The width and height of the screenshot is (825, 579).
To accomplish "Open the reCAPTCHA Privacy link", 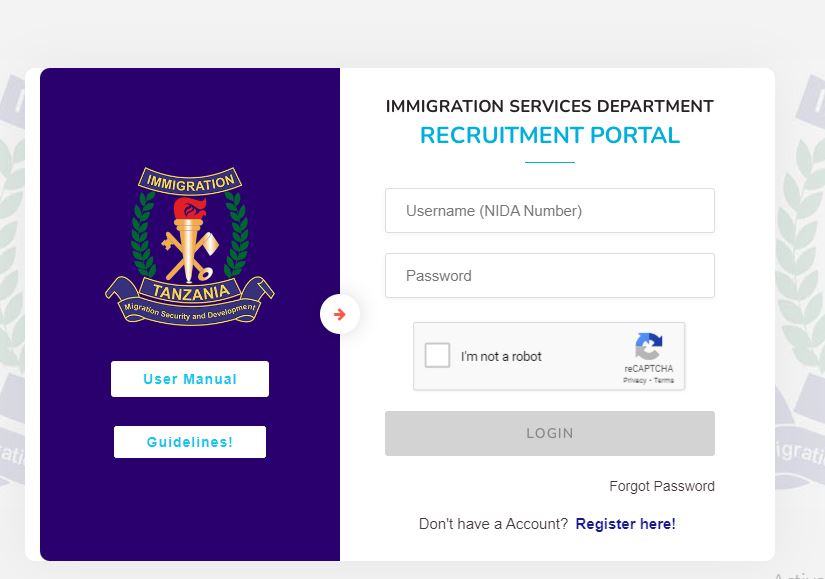I will pos(634,381).
